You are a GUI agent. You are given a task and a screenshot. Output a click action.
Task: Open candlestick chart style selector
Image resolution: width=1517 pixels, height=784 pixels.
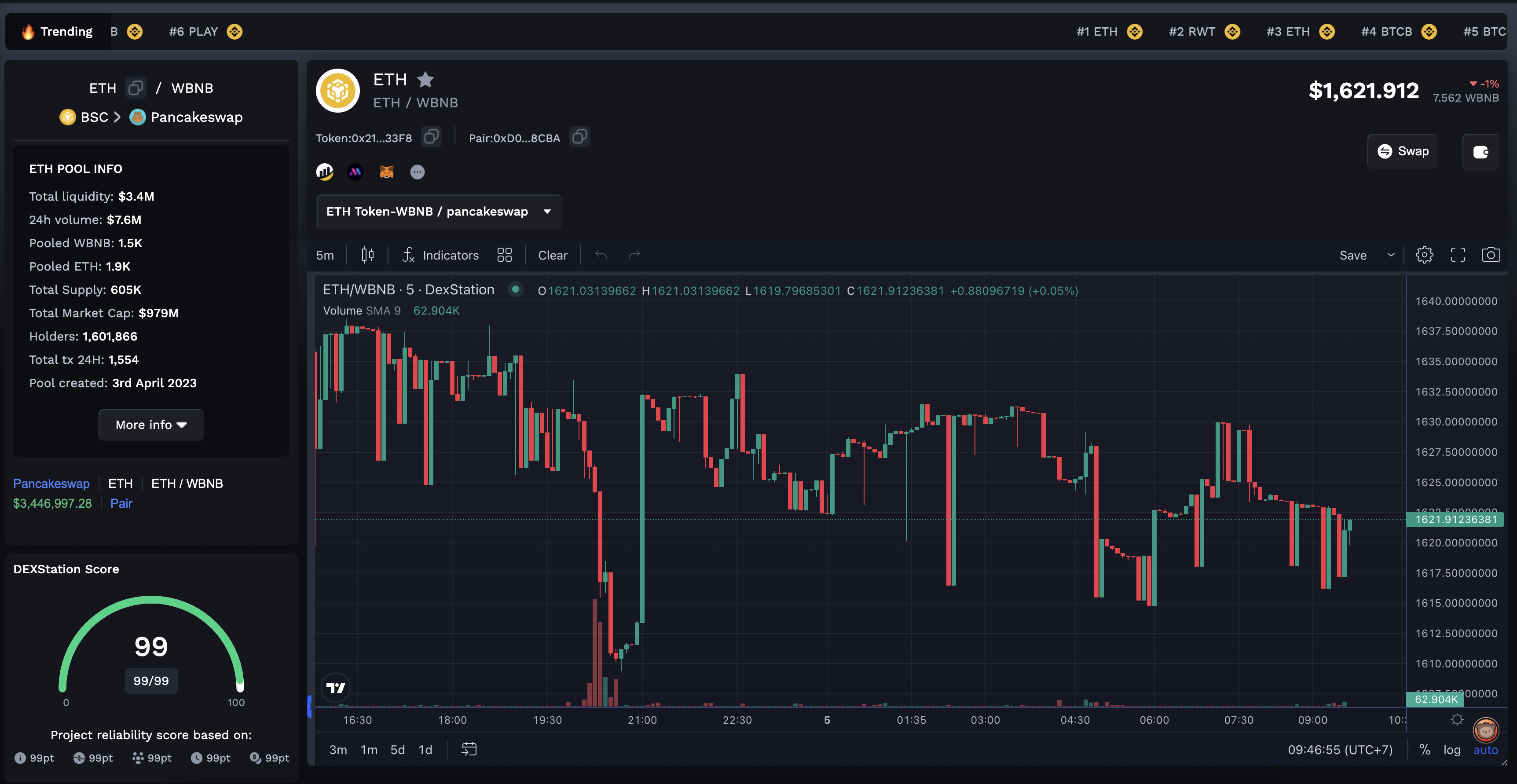(367, 255)
